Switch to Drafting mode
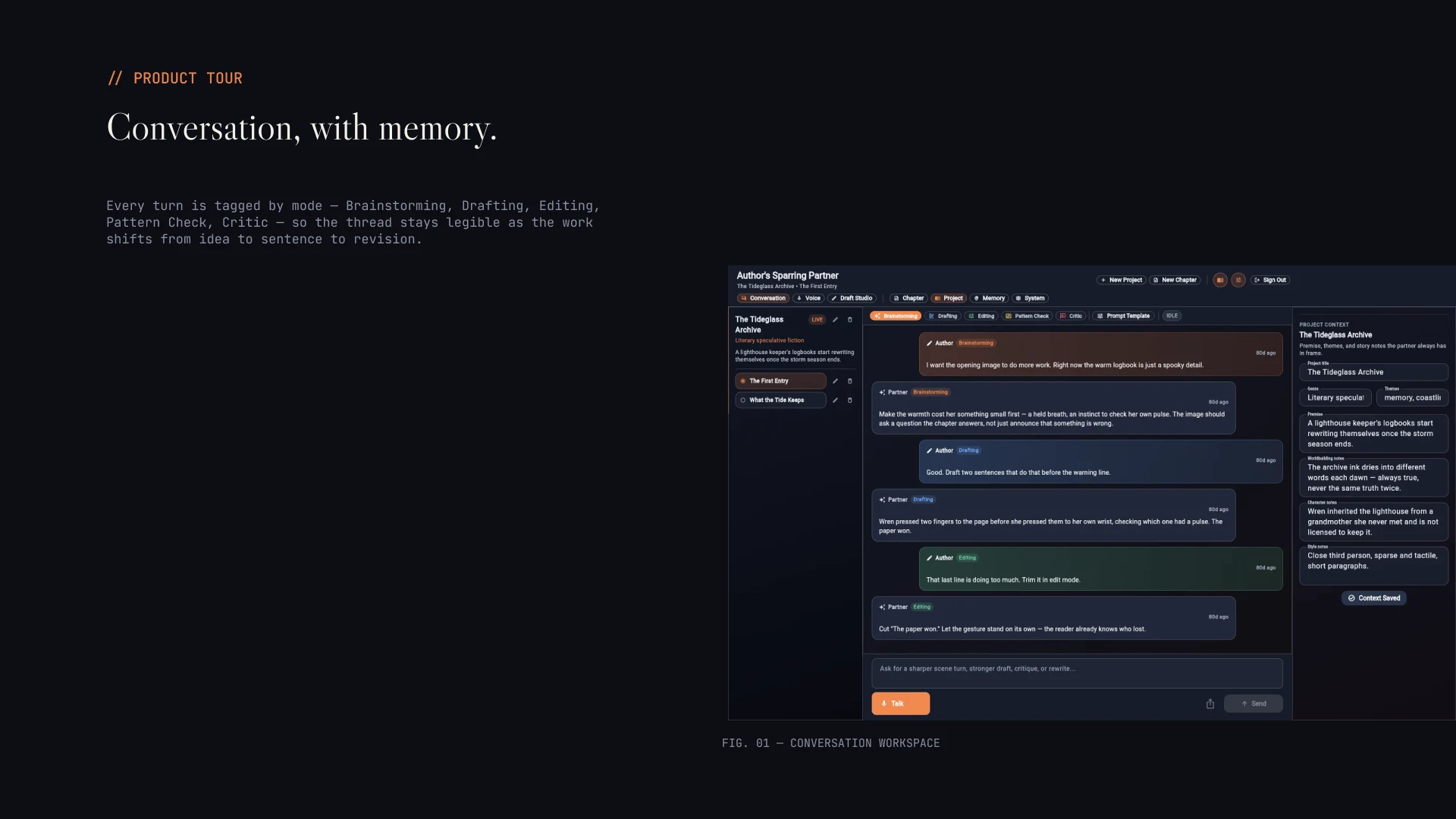Viewport: 1456px width, 819px height. [943, 316]
